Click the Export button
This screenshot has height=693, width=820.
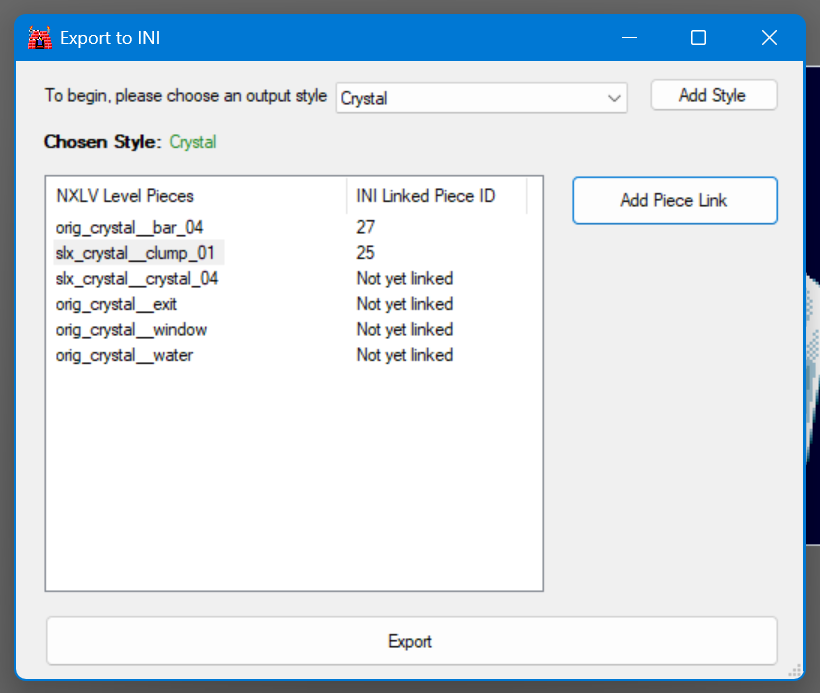pyautogui.click(x=410, y=641)
